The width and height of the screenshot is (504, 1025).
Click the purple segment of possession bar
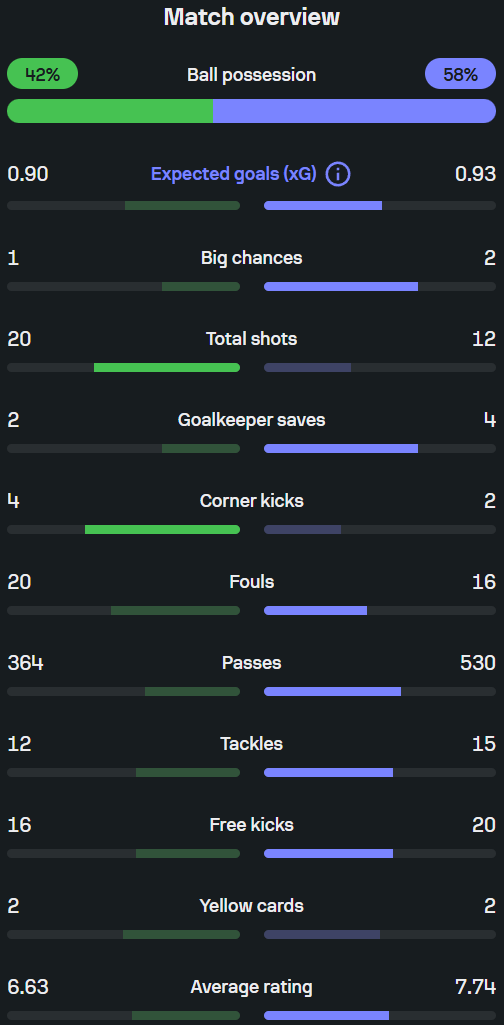[x=354, y=111]
